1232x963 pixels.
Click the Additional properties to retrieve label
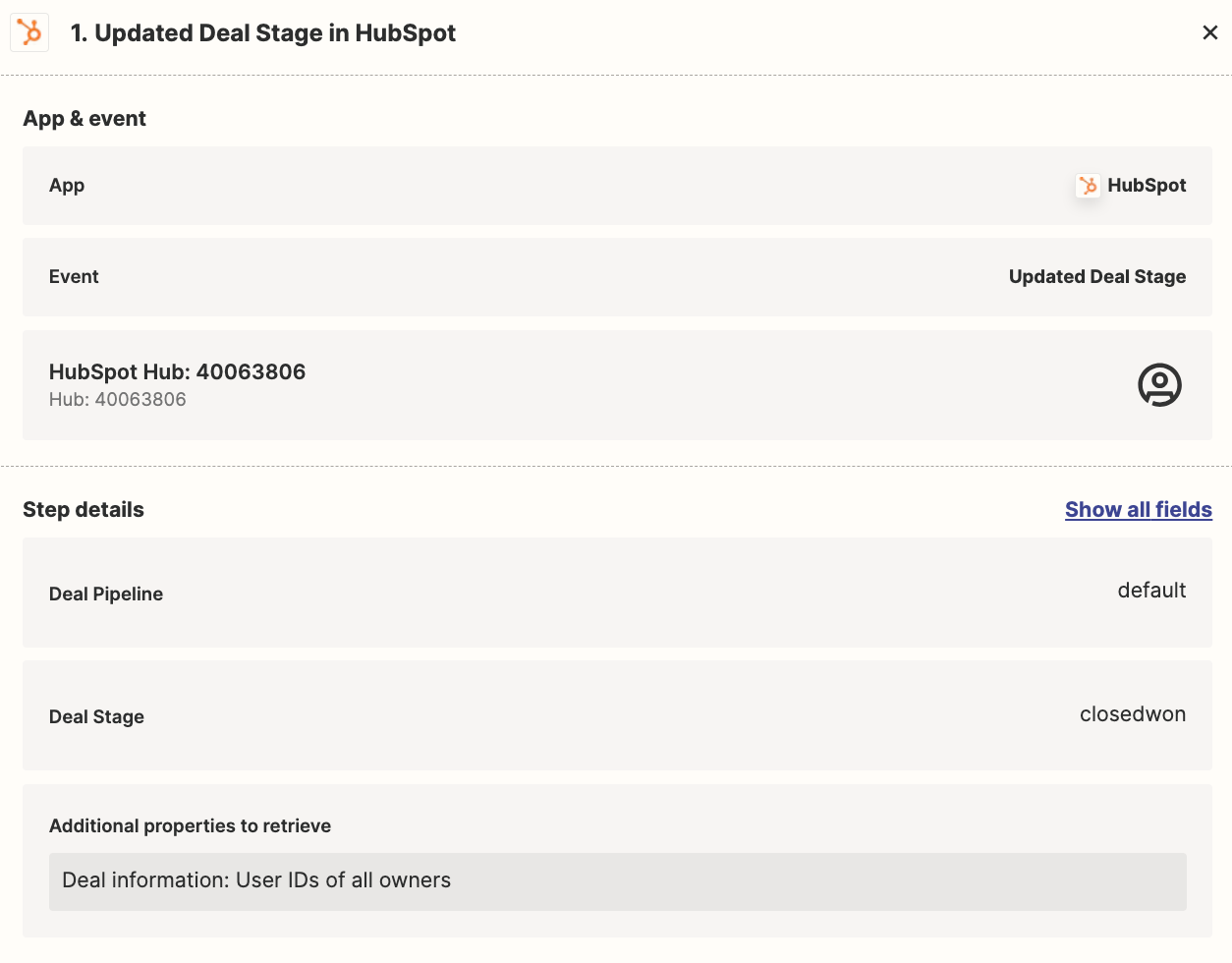click(190, 826)
